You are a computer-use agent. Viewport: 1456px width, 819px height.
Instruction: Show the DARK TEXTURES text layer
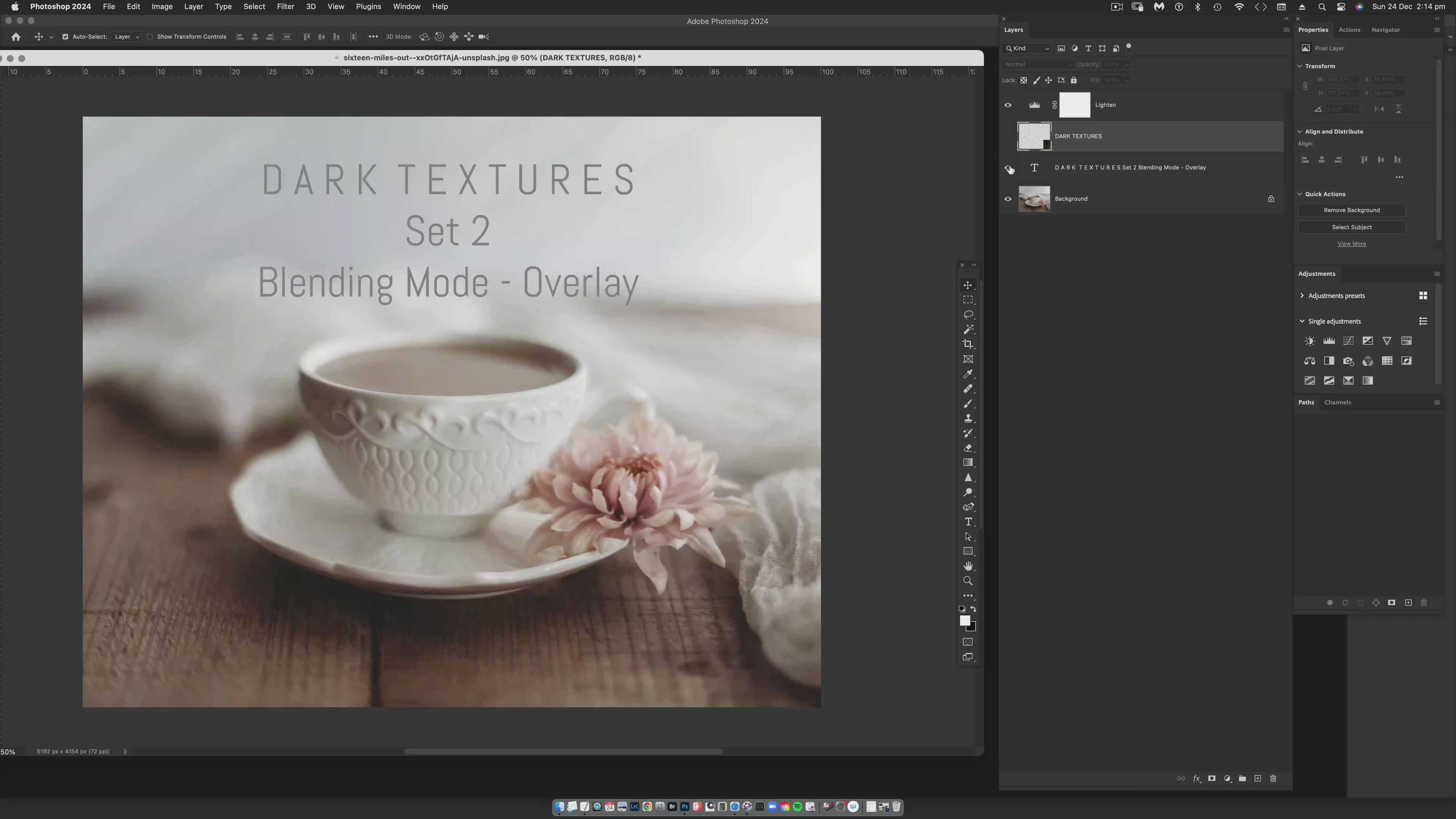pyautogui.click(x=1008, y=167)
